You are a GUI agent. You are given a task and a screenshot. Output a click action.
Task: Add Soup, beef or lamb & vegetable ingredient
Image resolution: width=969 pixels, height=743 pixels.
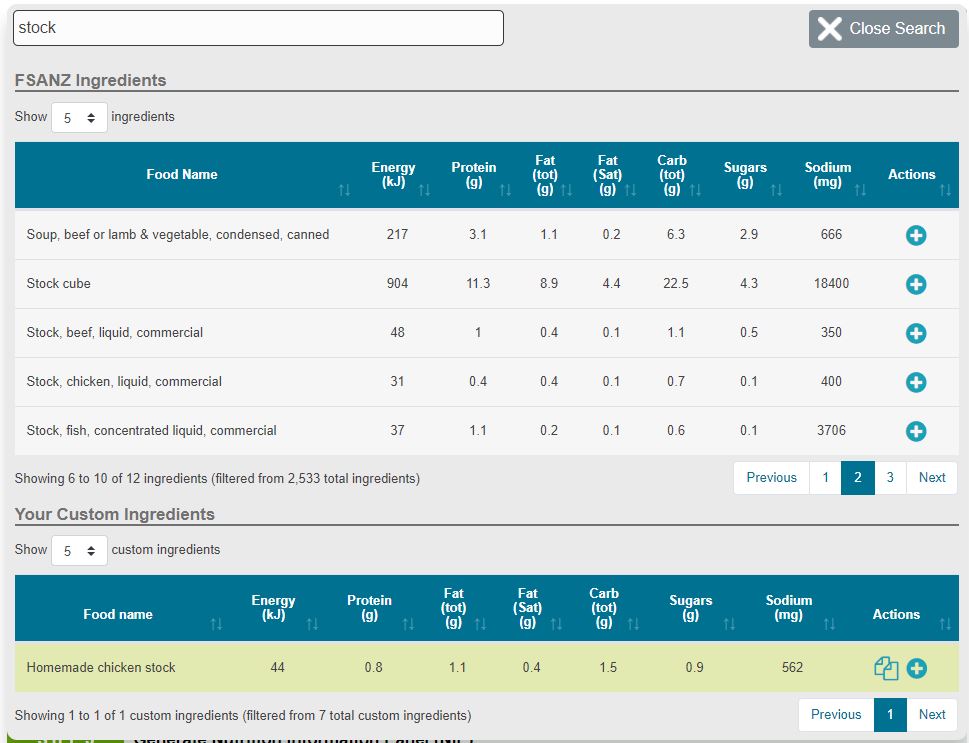pyautogui.click(x=915, y=235)
